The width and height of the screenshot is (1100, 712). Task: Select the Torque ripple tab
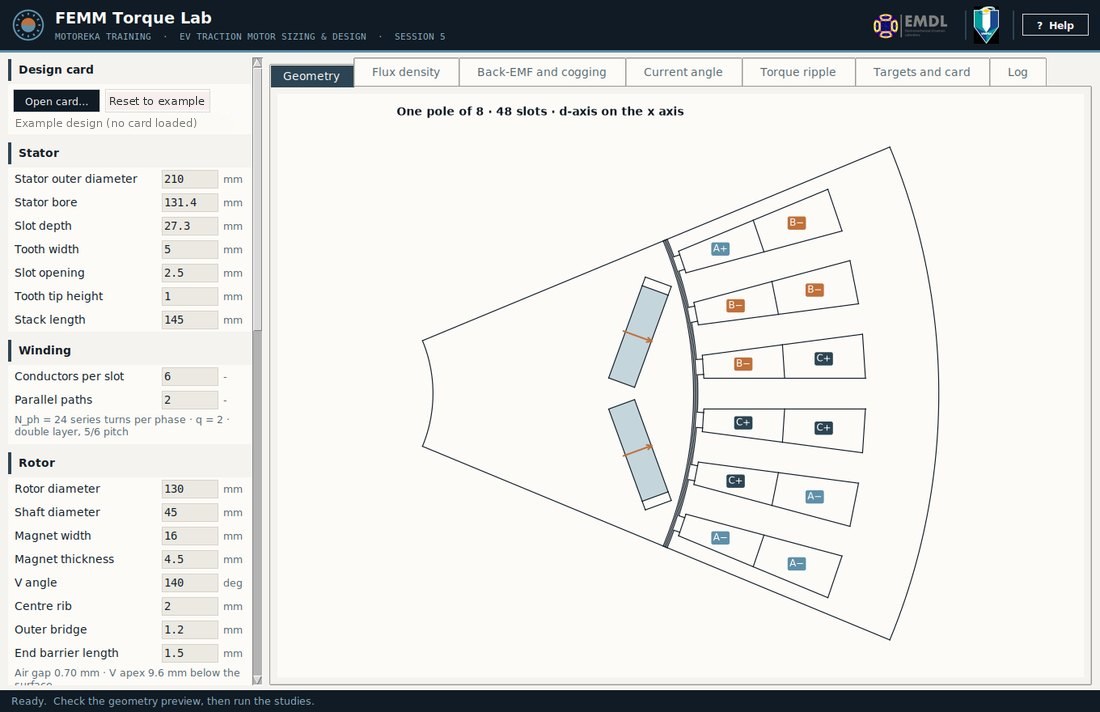798,72
